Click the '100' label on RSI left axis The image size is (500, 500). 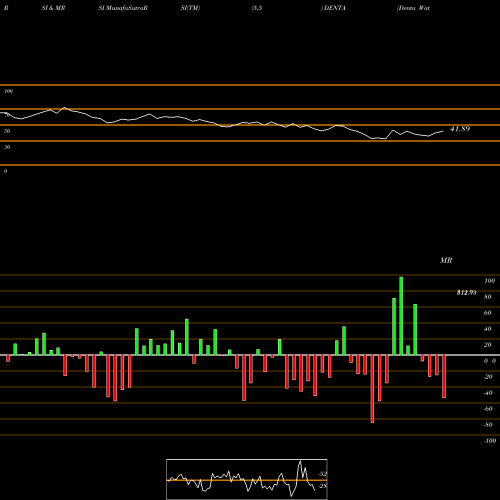pos(8,91)
